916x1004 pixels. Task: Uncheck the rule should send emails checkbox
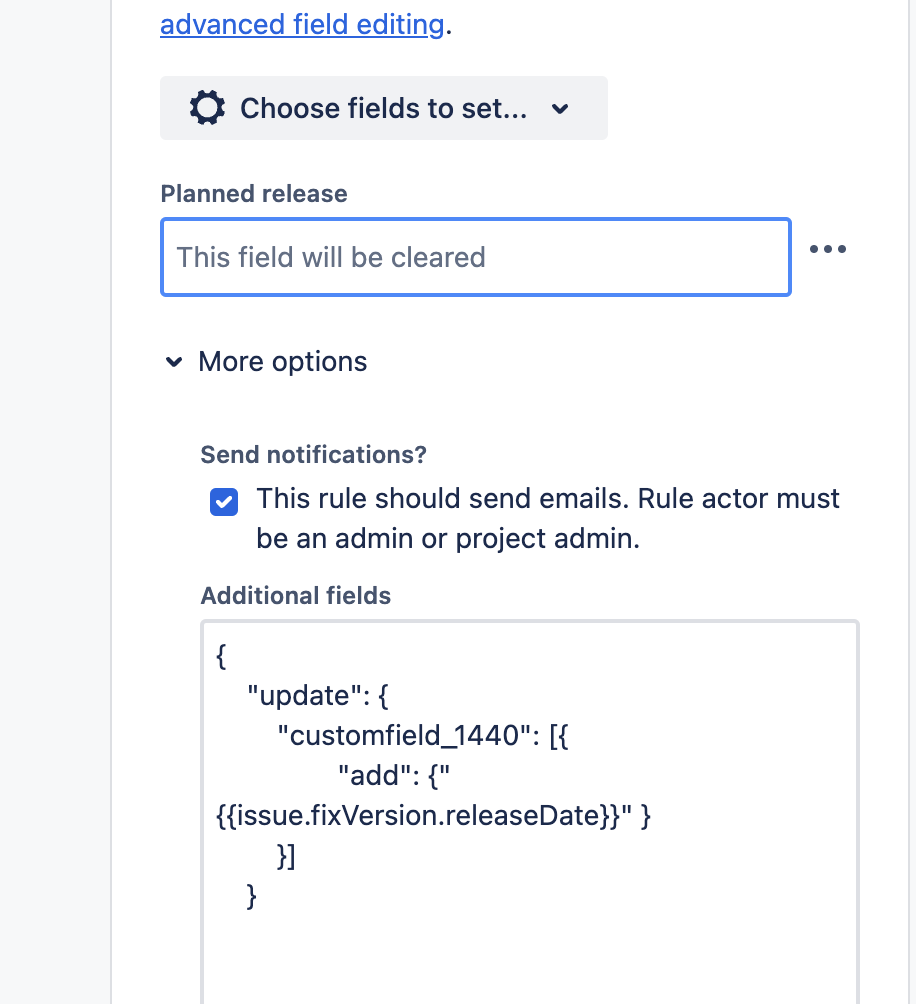pyautogui.click(x=224, y=502)
